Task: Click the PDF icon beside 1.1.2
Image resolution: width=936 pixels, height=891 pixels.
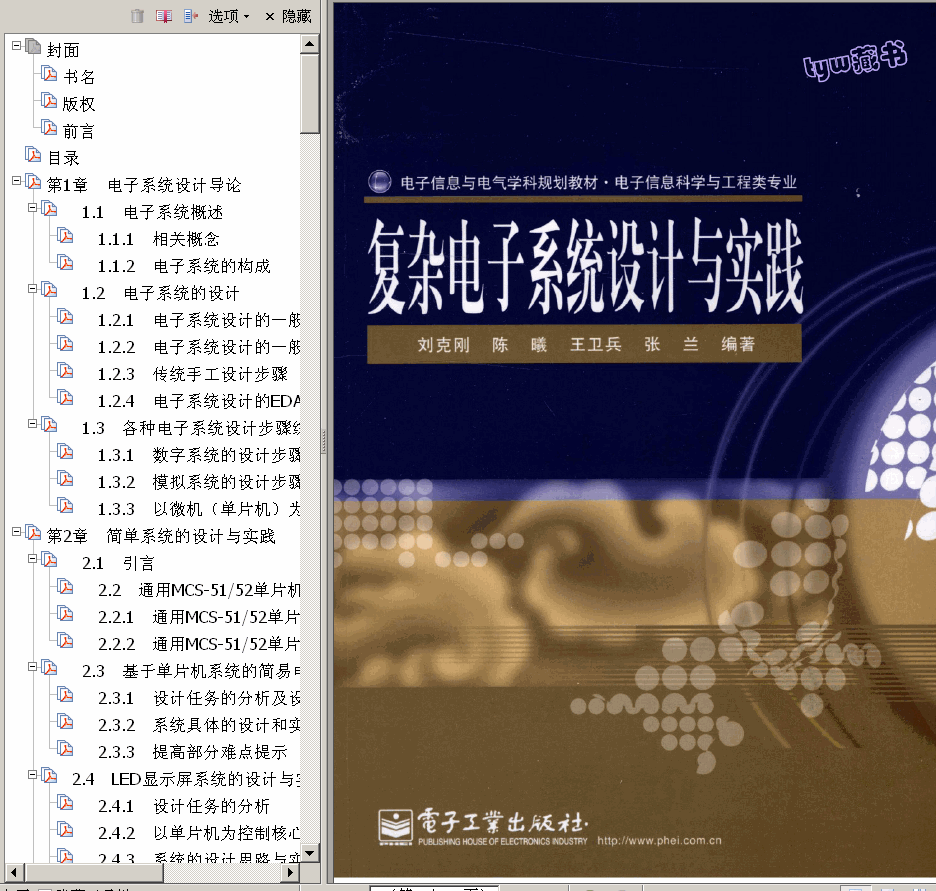Action: pyautogui.click(x=66, y=263)
